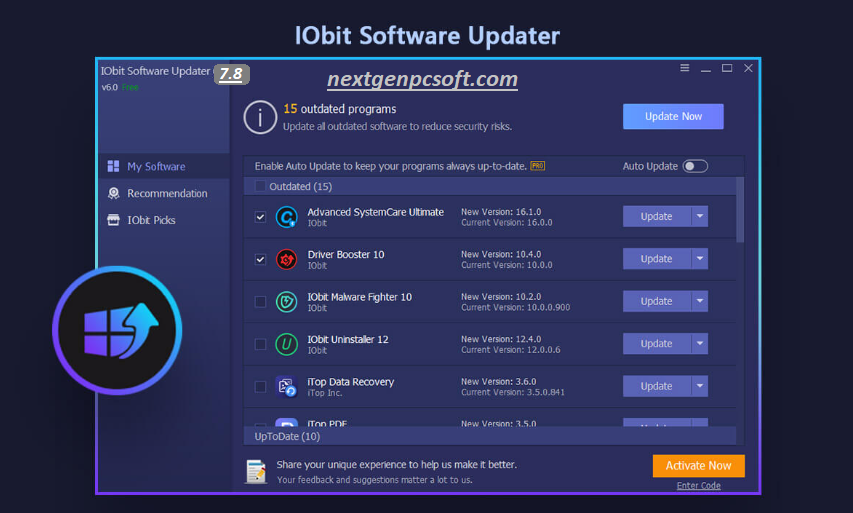This screenshot has height=513, width=853.
Task: Open dropdown arrow beside Malware Fighter Update
Action: [700, 301]
